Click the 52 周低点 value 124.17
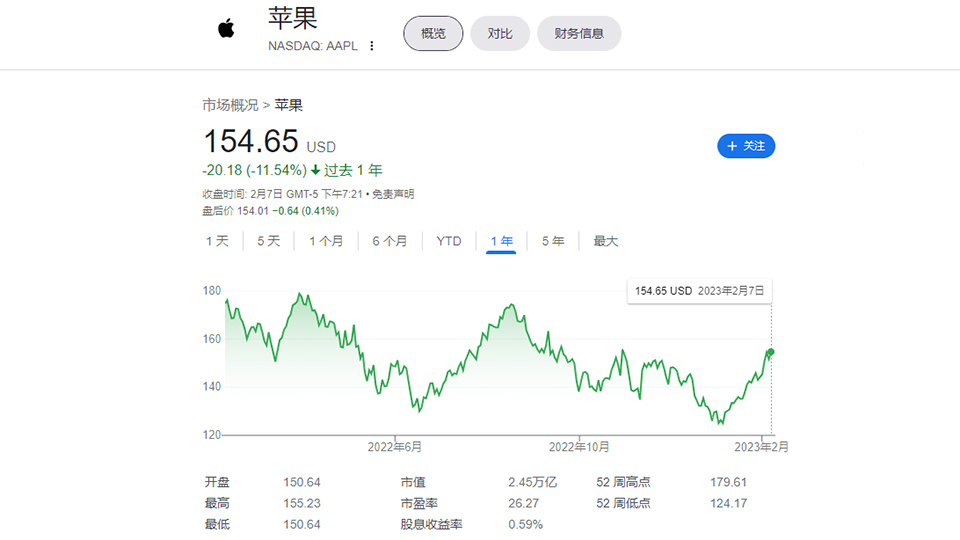The width and height of the screenshot is (960, 540). point(729,503)
